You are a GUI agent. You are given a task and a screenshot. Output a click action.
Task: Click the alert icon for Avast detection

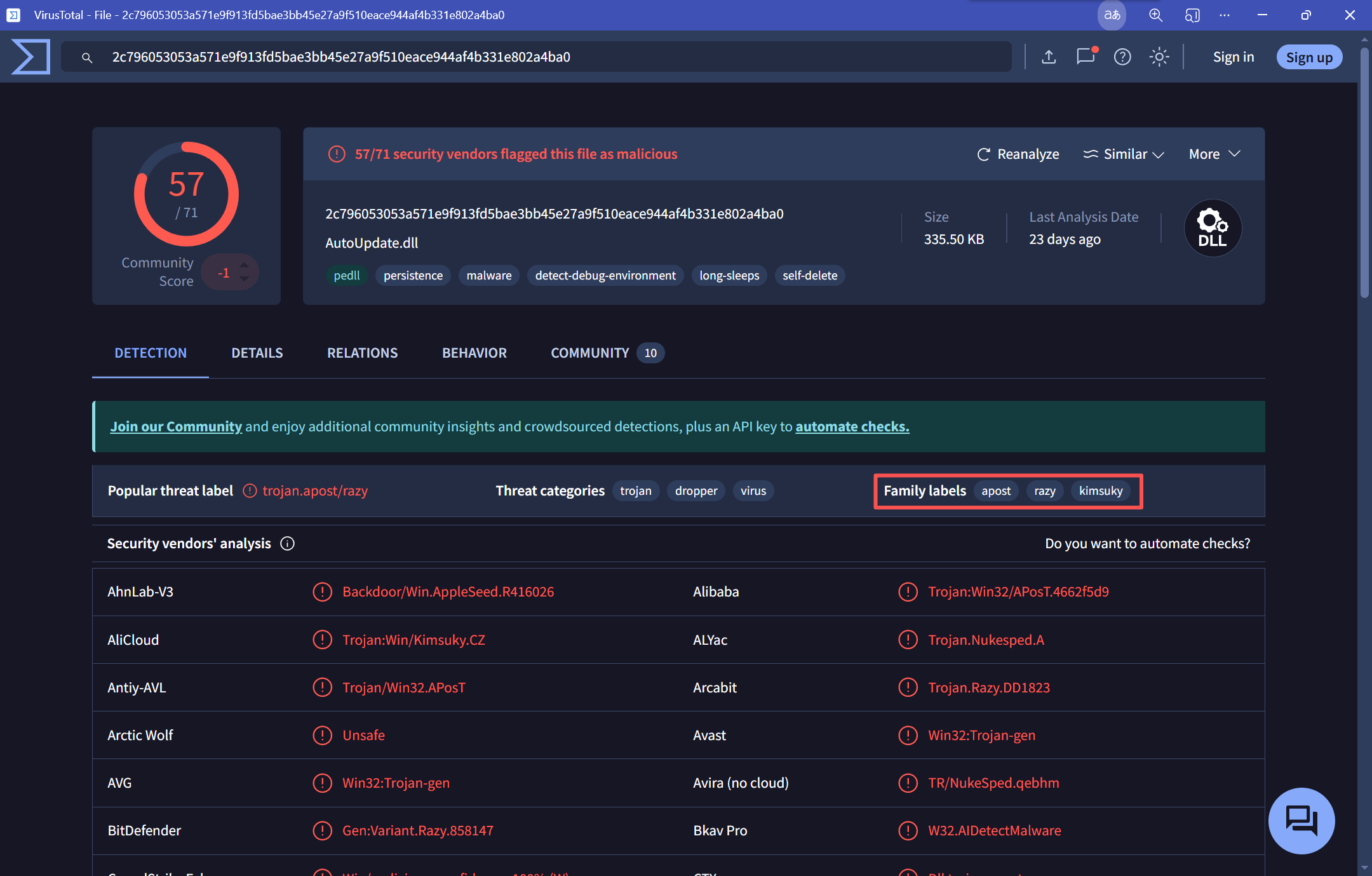click(908, 735)
